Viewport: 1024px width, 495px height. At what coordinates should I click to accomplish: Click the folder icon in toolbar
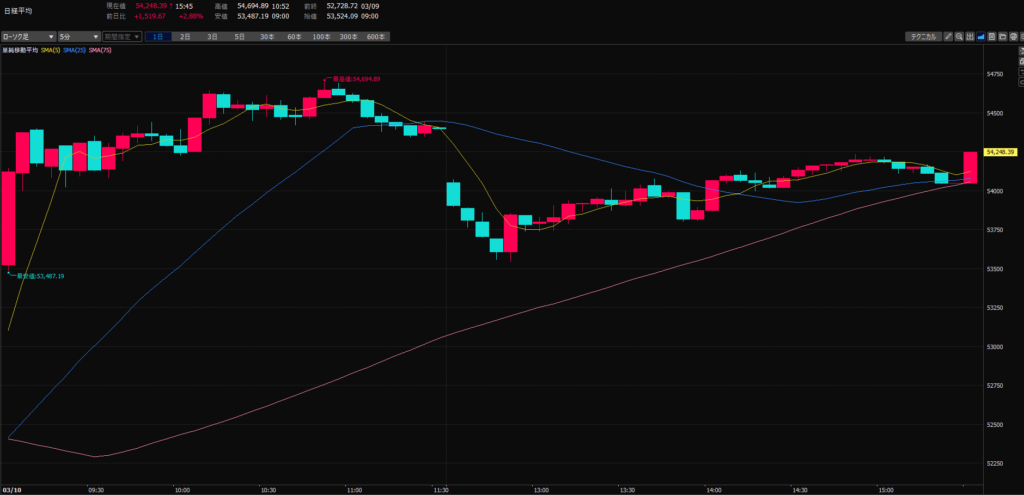tap(1003, 37)
